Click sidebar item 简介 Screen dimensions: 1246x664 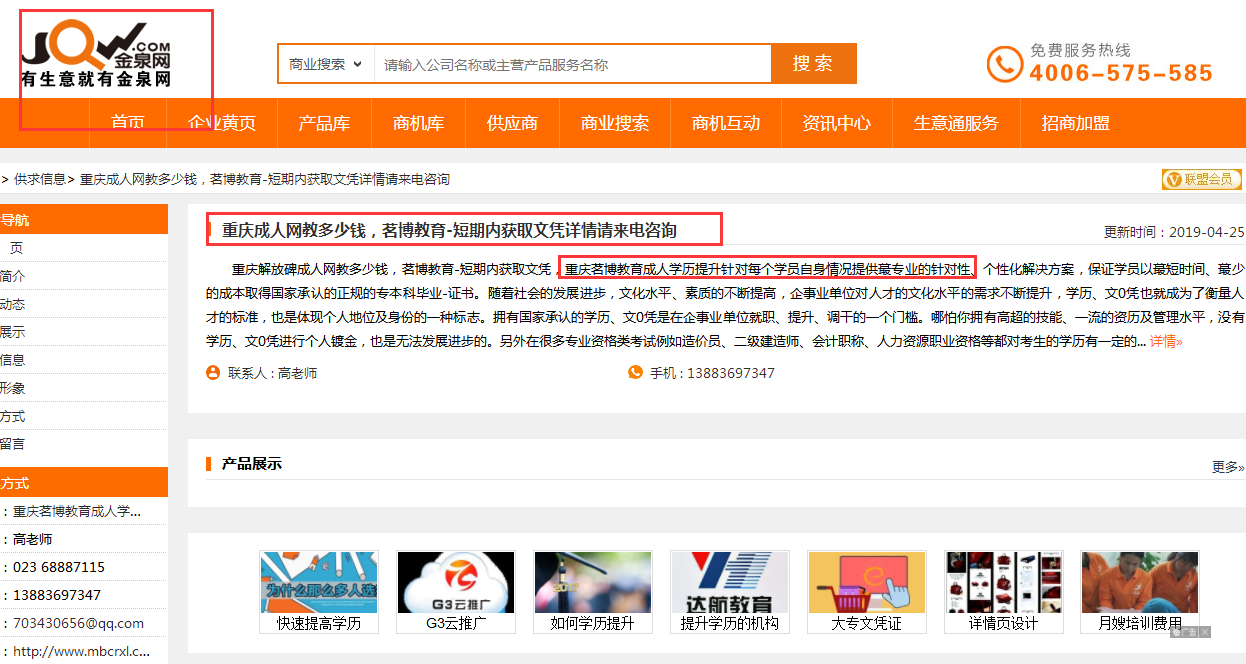click(x=13, y=276)
